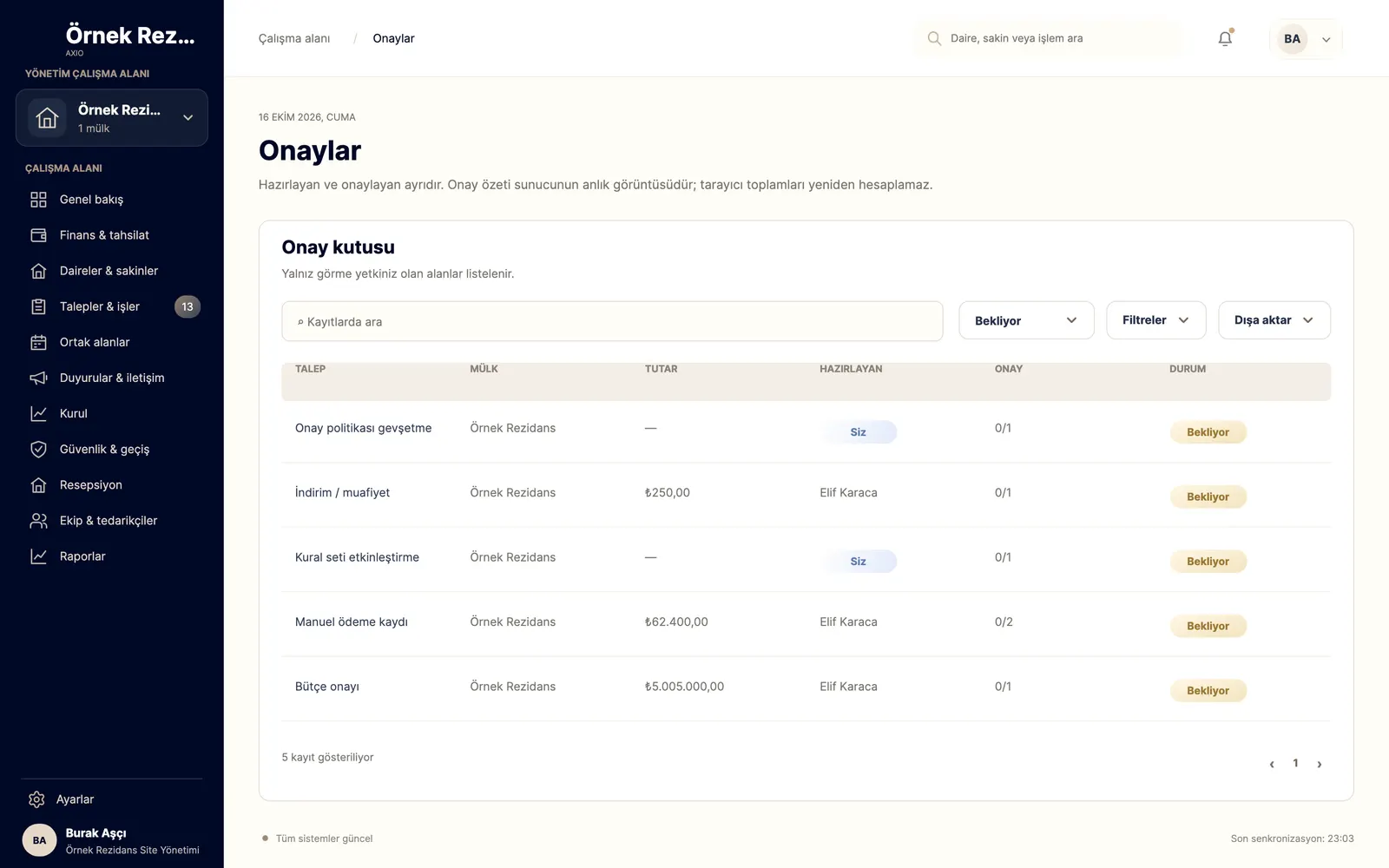Click the Çalışma alanı breadcrumb link

point(294,38)
